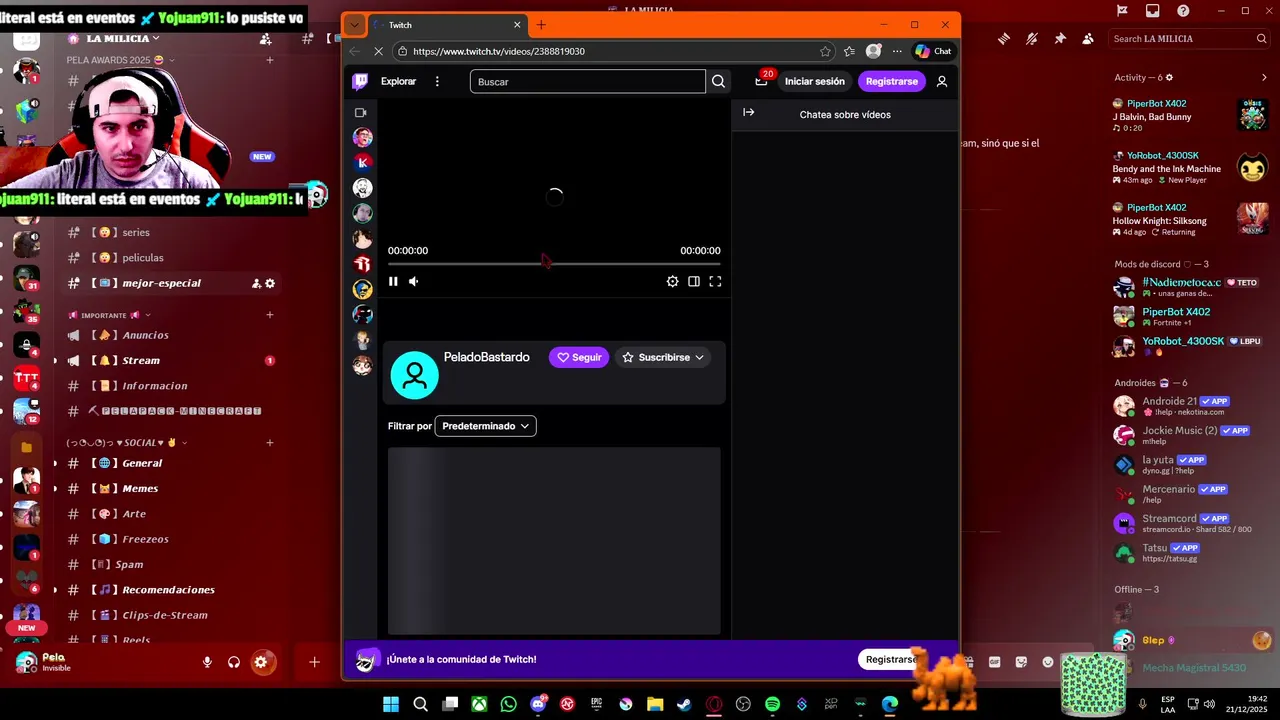Open Suscribirse dropdown for PeladoBastardo
Viewport: 1280px width, 720px height.
(662, 357)
